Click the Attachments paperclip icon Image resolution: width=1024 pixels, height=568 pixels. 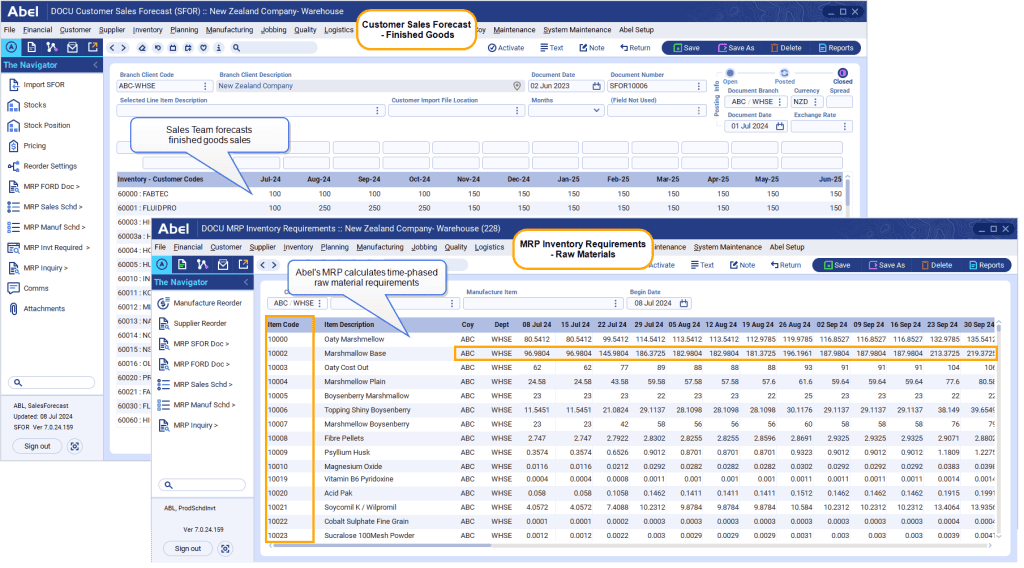[13, 309]
